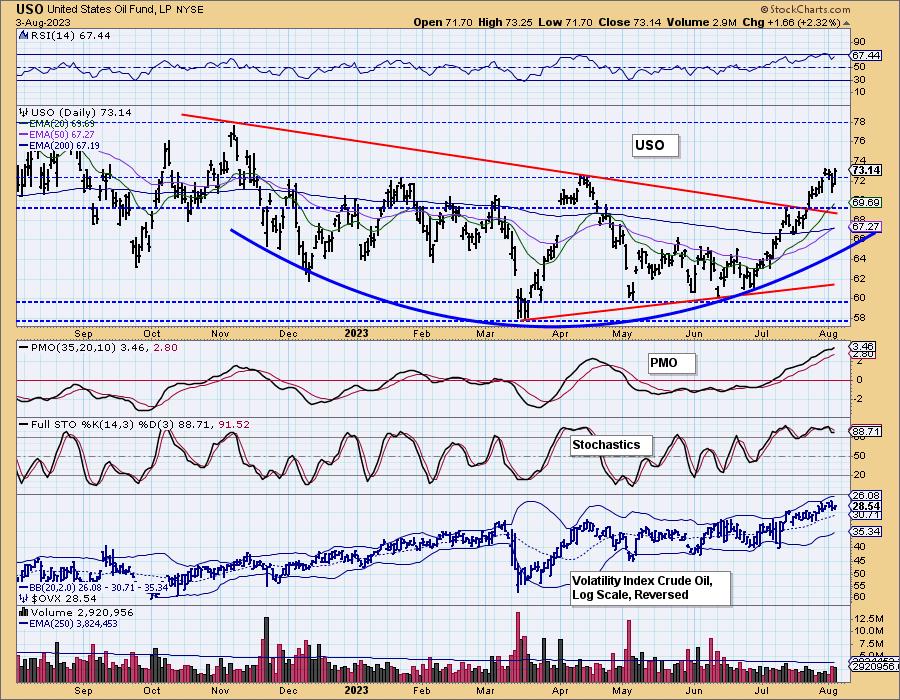Open the StockCharts.com copyright link
This screenshot has width=900, height=700.
coord(805,9)
